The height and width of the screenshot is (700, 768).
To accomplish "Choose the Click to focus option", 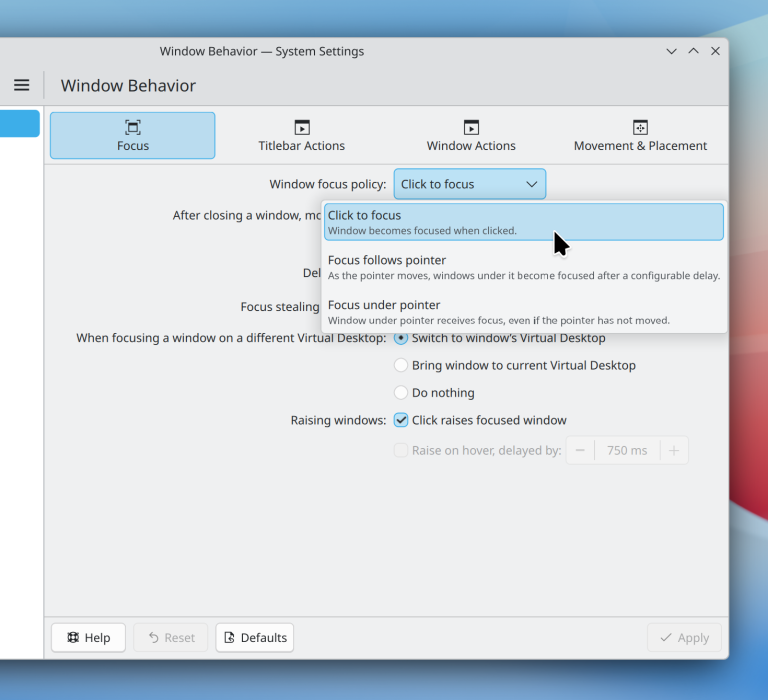I will click(524, 222).
